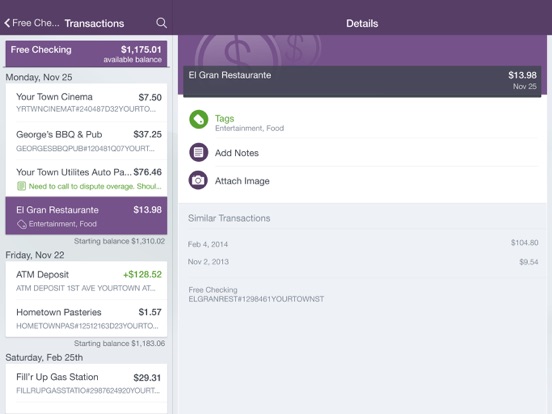
Task: Select the ATM Deposit transaction
Action: pos(86,281)
